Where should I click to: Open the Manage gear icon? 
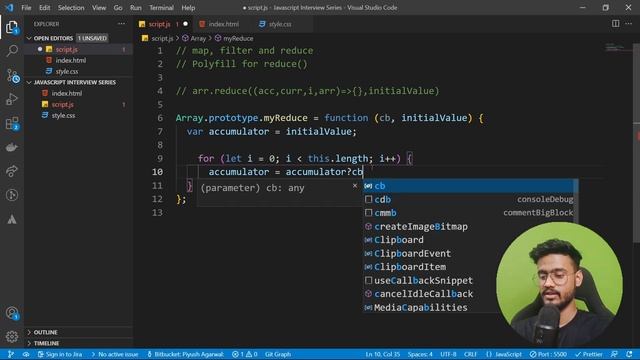pyautogui.click(x=12, y=337)
